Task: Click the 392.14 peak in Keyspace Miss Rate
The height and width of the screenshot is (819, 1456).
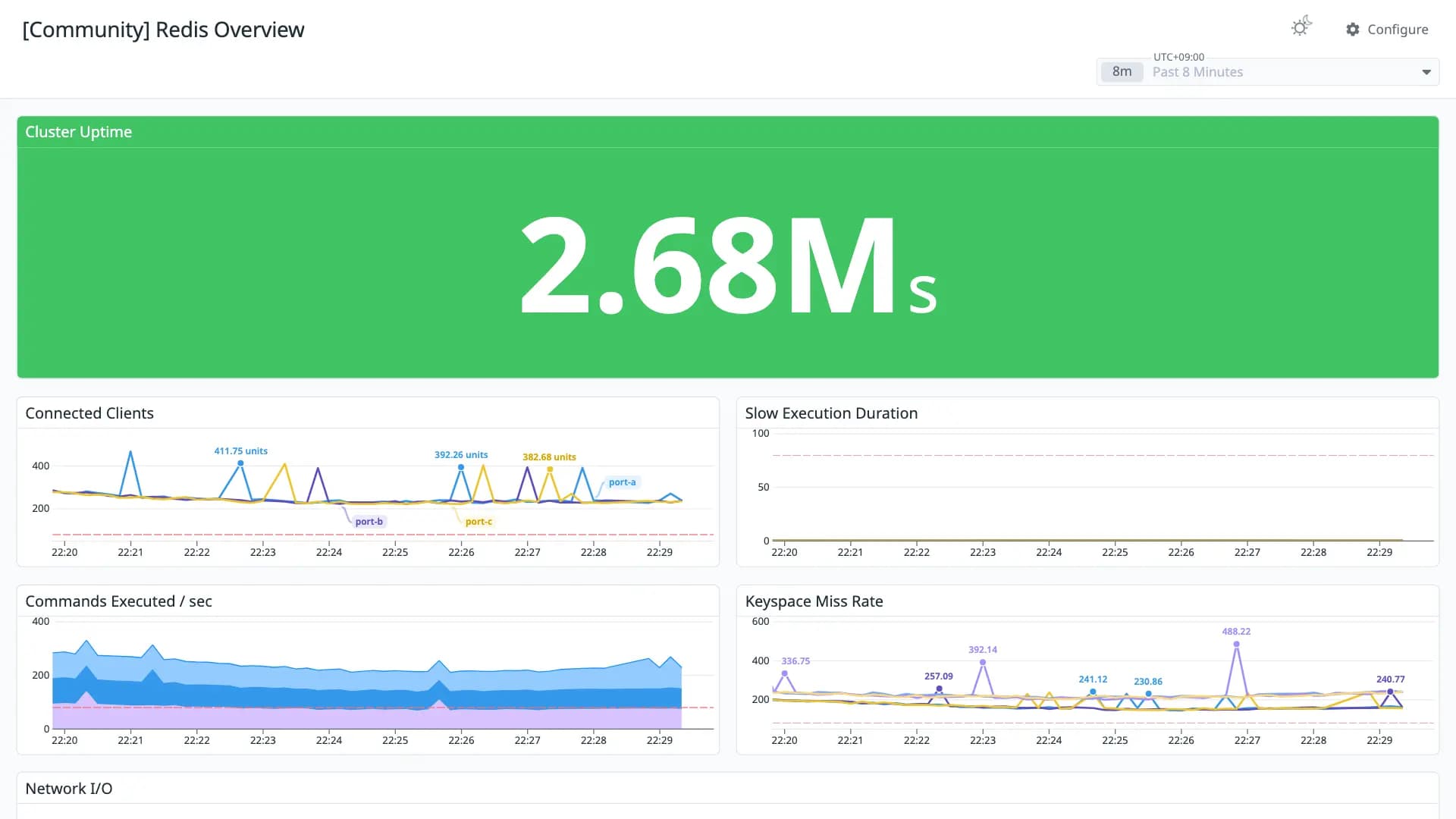Action: (x=983, y=662)
